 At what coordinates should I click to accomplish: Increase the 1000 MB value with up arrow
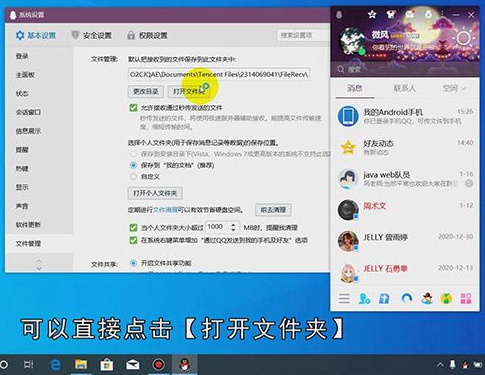pyautogui.click(x=233, y=224)
